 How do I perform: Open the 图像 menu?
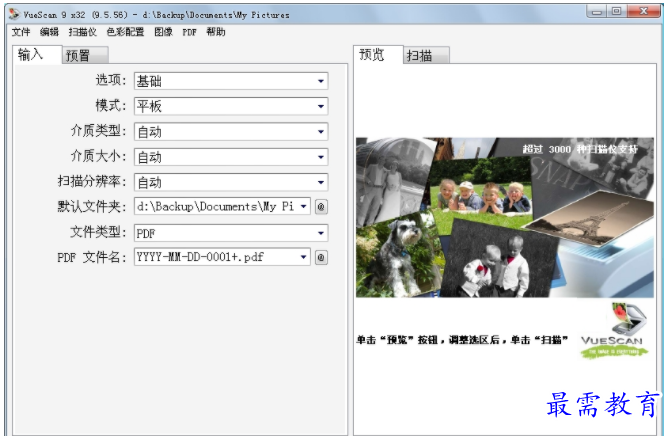(x=163, y=32)
